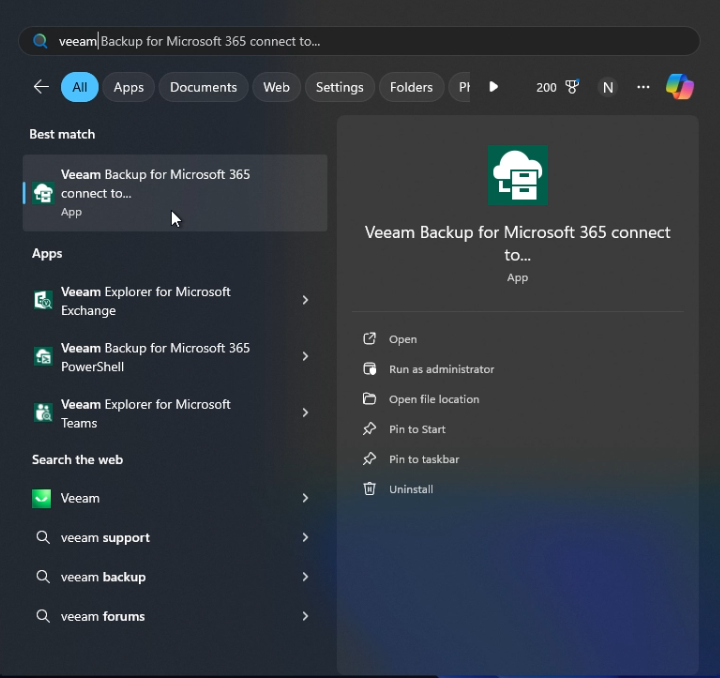Click the Pin to taskbar pin icon
Screen dimensions: 720x678
(x=370, y=459)
